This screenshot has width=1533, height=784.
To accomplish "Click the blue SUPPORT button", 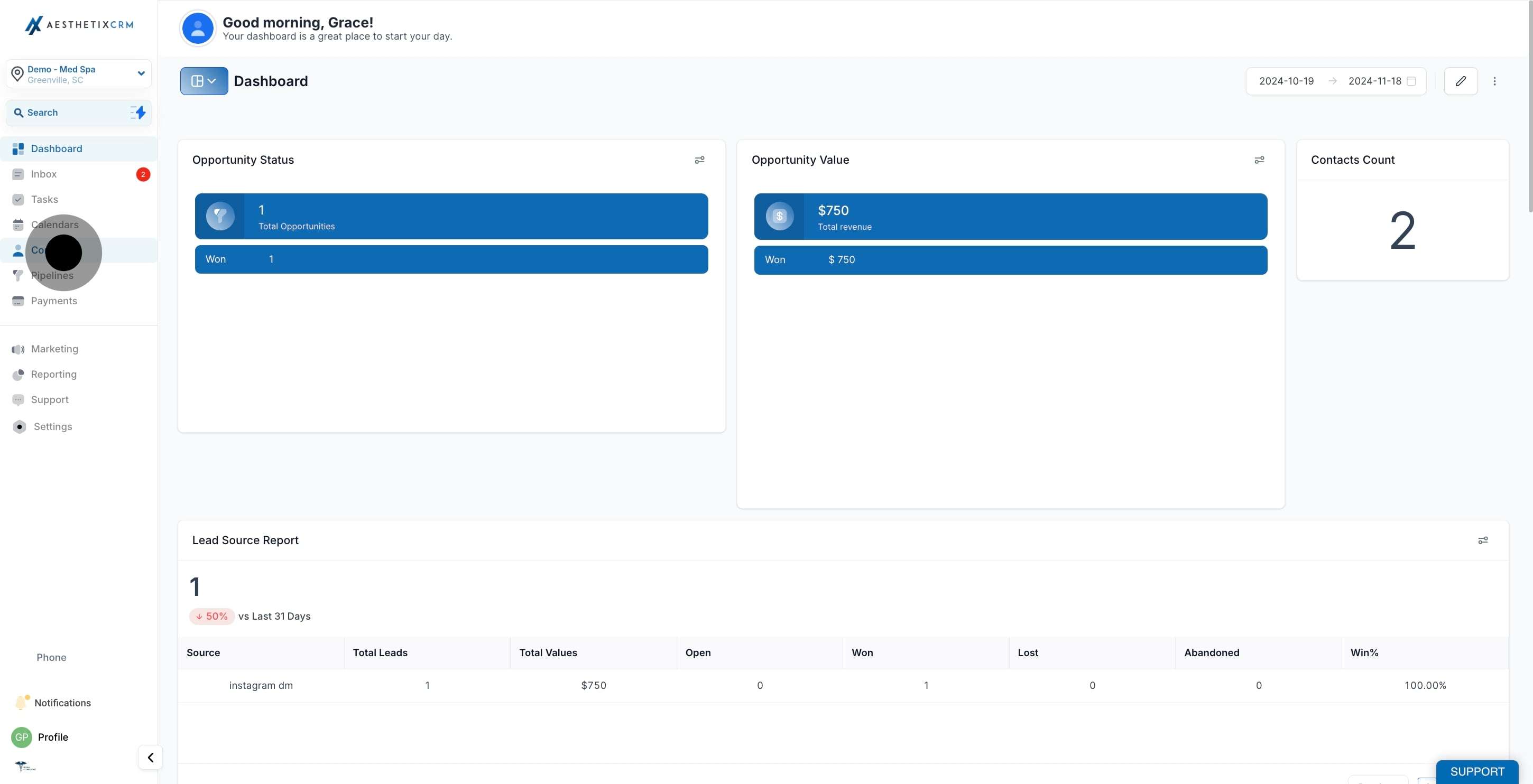I will (1477, 772).
